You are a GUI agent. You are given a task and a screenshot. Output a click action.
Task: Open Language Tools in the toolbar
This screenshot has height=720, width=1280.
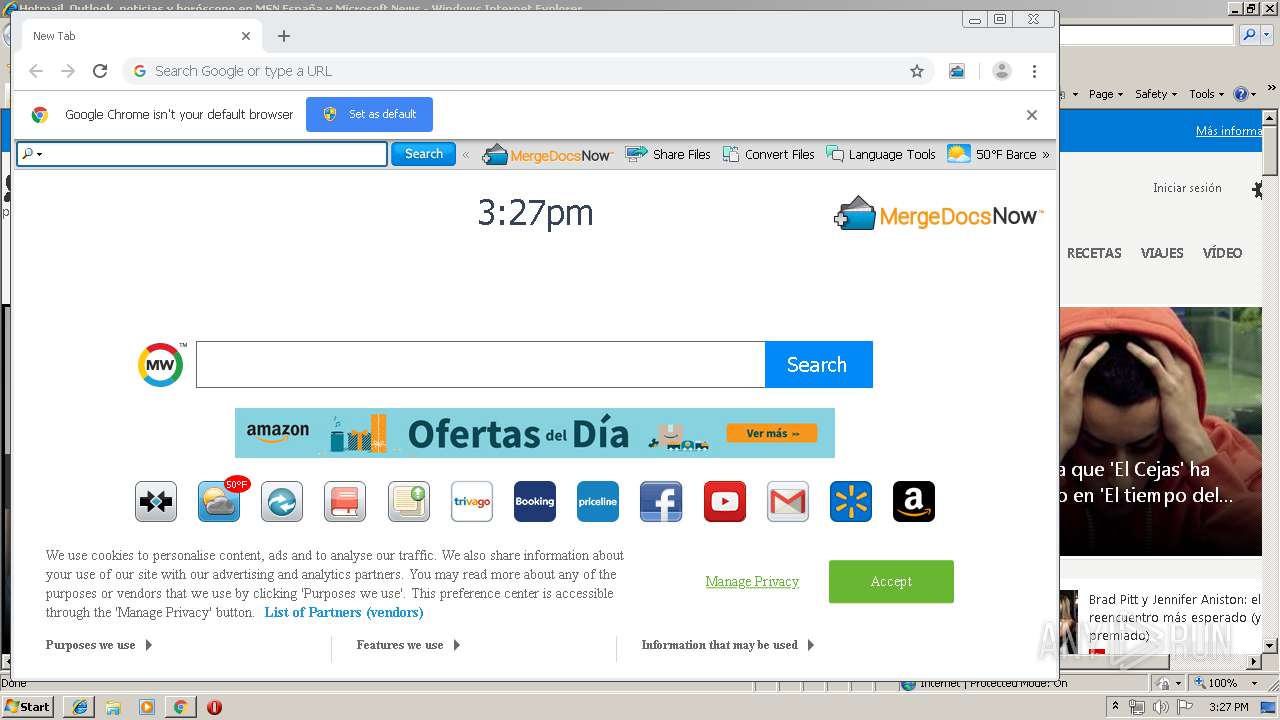[881, 154]
